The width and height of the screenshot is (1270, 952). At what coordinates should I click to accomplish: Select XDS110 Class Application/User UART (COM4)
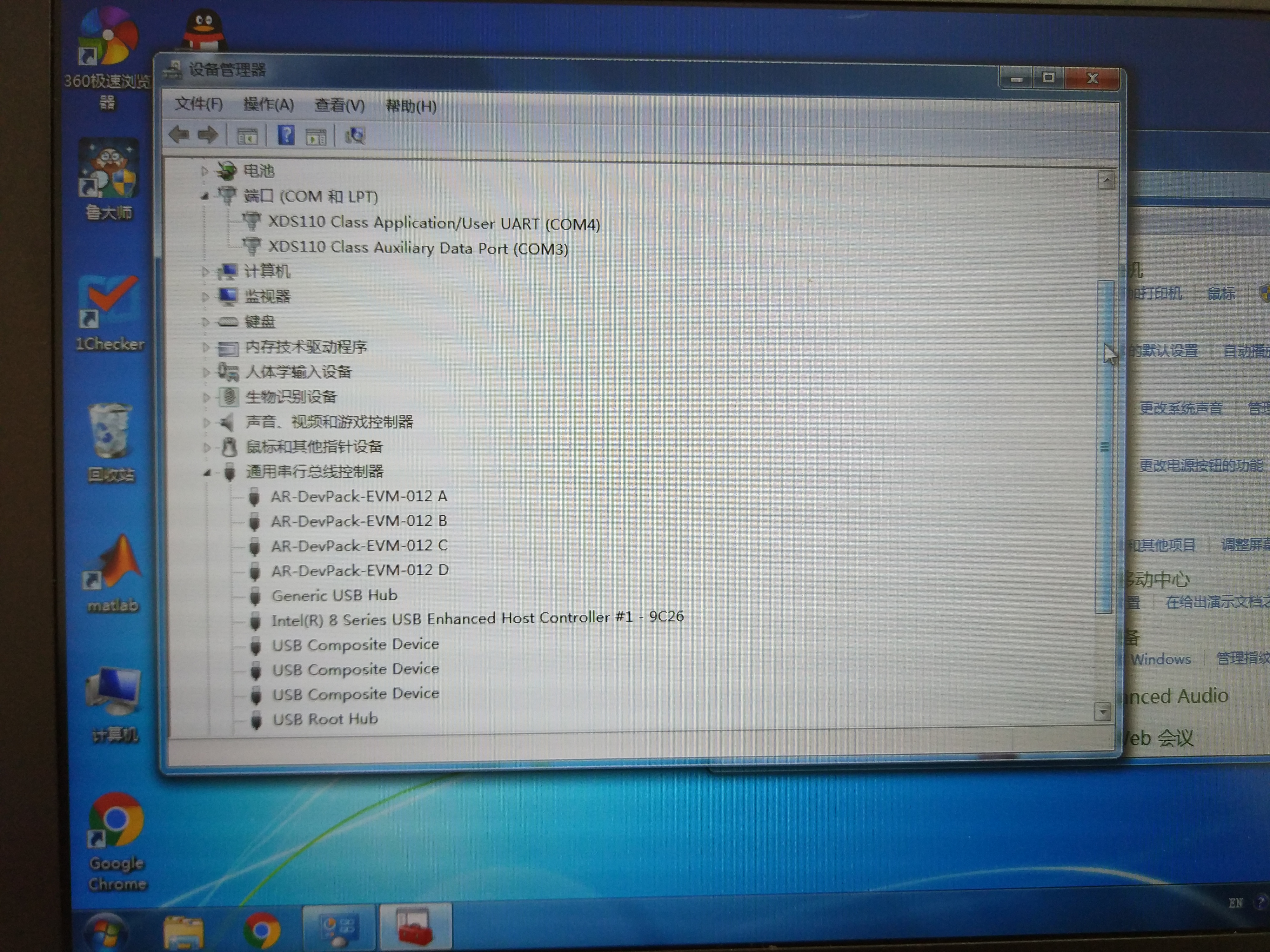(x=433, y=223)
